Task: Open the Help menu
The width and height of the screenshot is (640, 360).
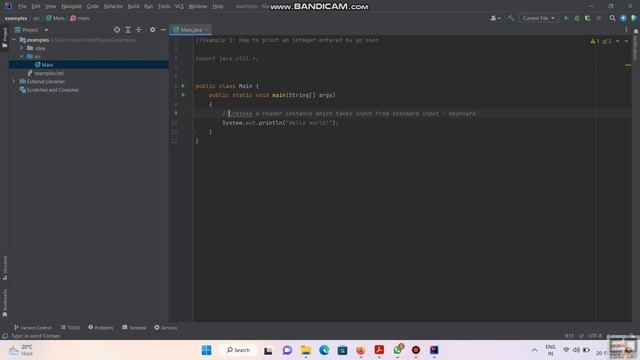Action: tap(218, 7)
